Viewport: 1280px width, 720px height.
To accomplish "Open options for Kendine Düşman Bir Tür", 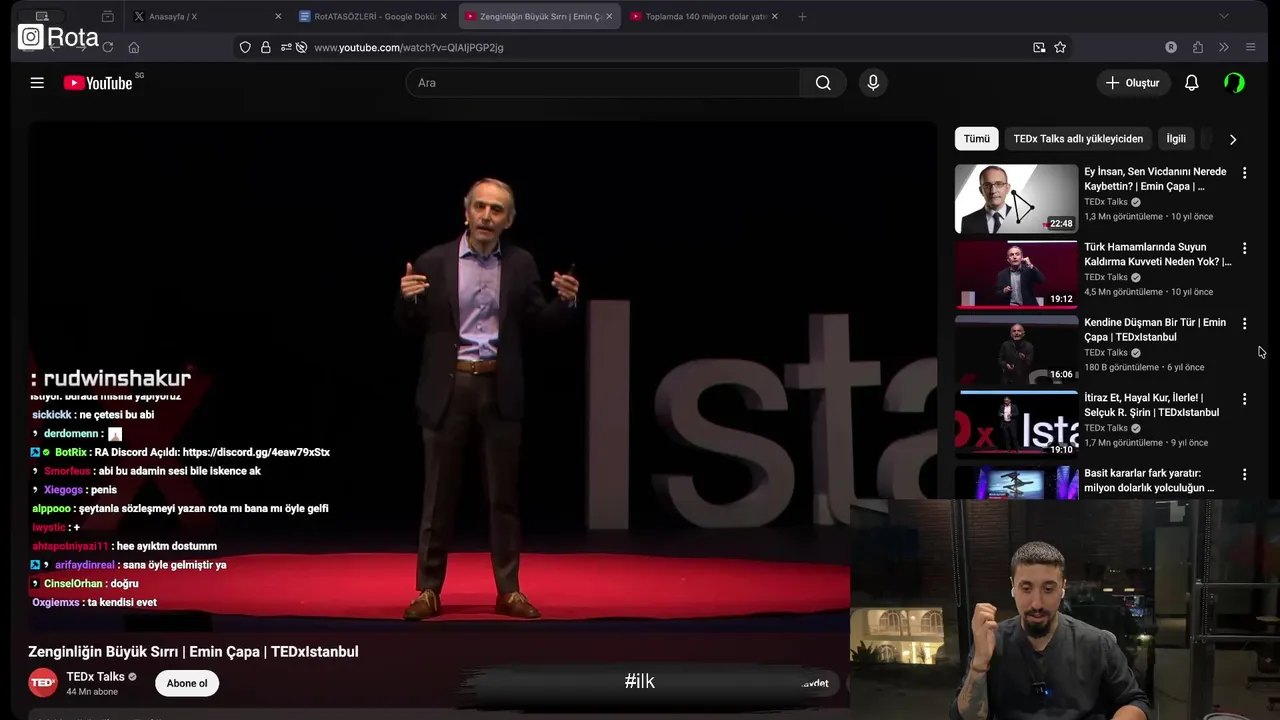I will point(1244,324).
